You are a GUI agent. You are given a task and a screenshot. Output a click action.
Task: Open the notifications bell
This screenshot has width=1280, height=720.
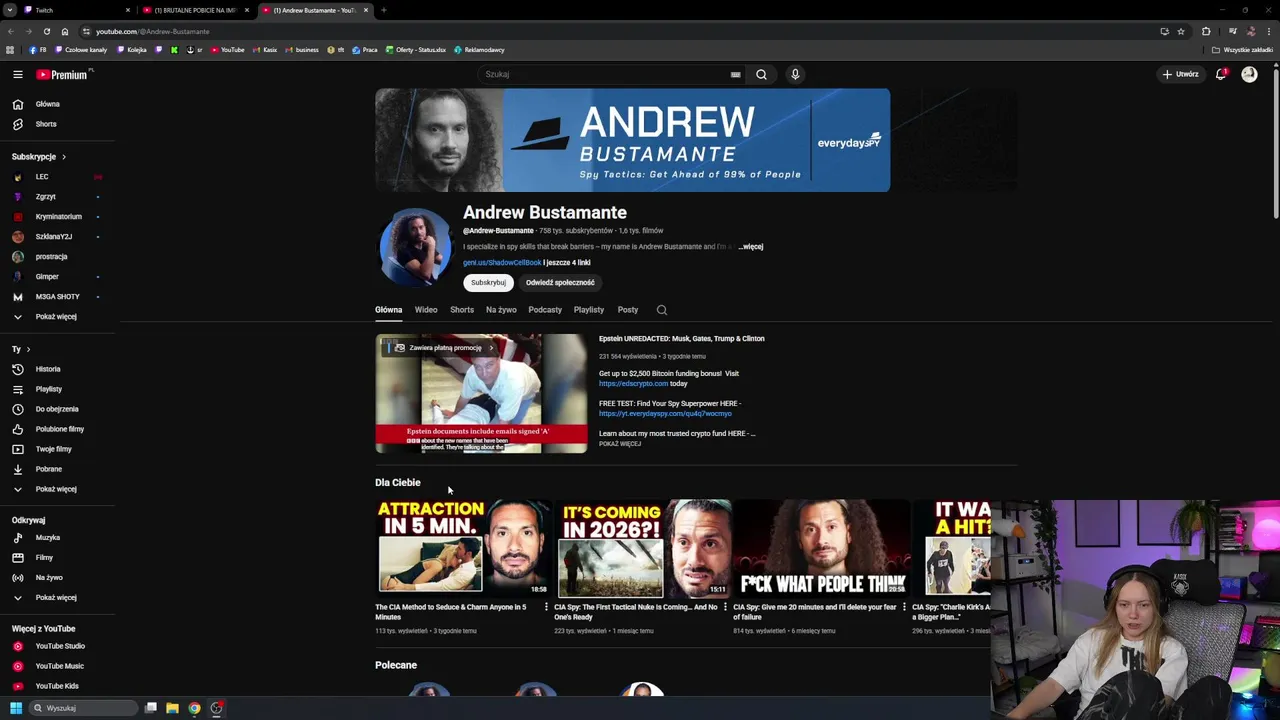[1221, 74]
